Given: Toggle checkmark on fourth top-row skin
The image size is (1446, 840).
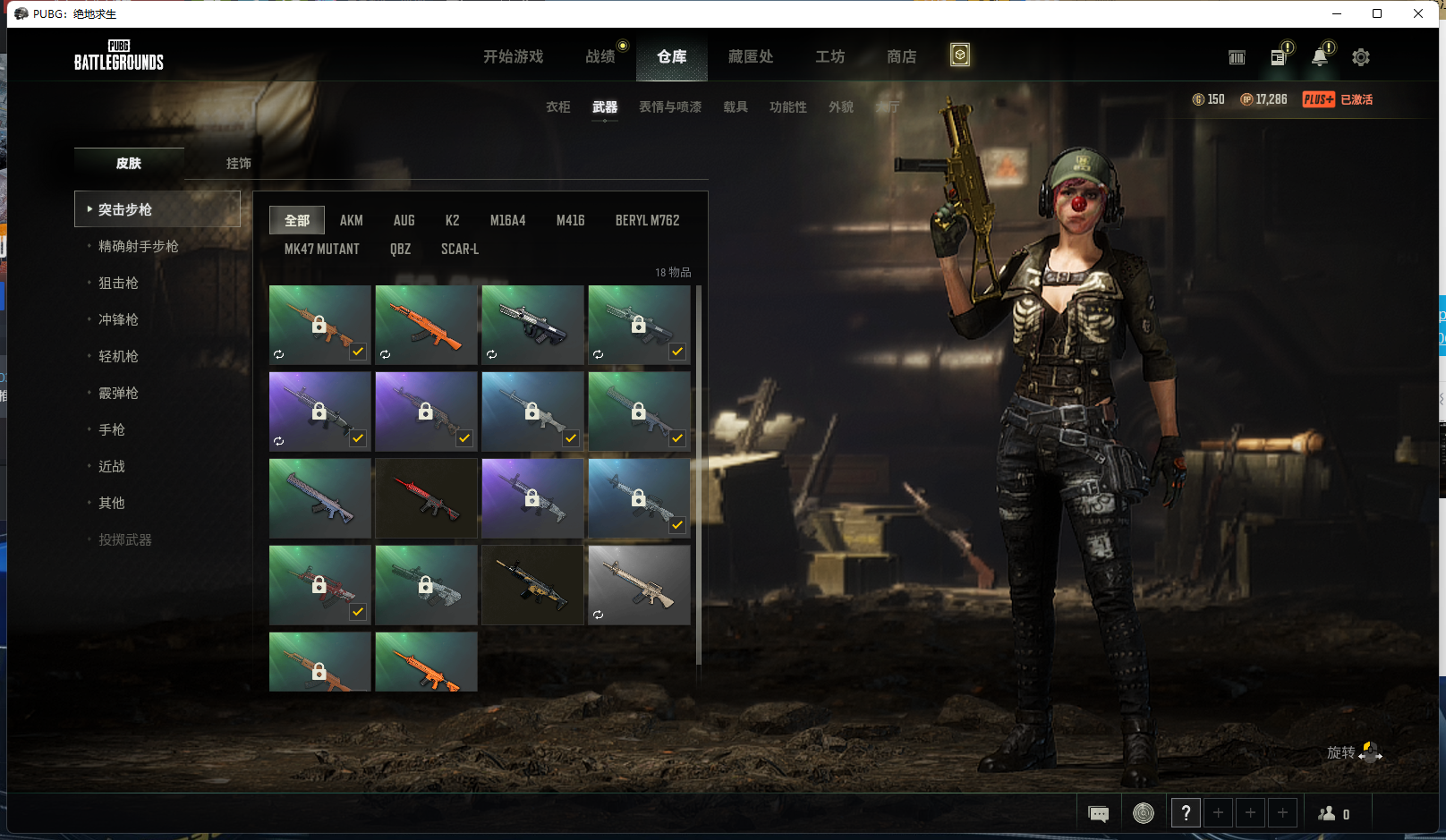Looking at the screenshot, I should 677,352.
